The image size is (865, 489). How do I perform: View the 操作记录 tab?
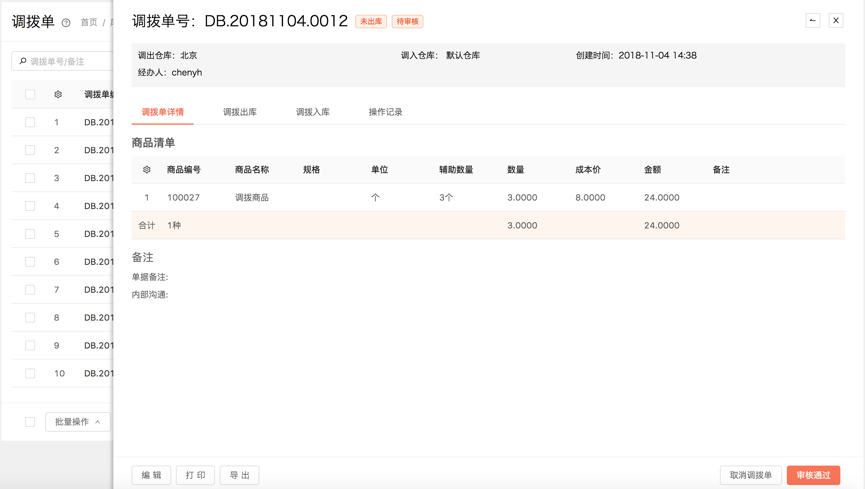point(385,112)
